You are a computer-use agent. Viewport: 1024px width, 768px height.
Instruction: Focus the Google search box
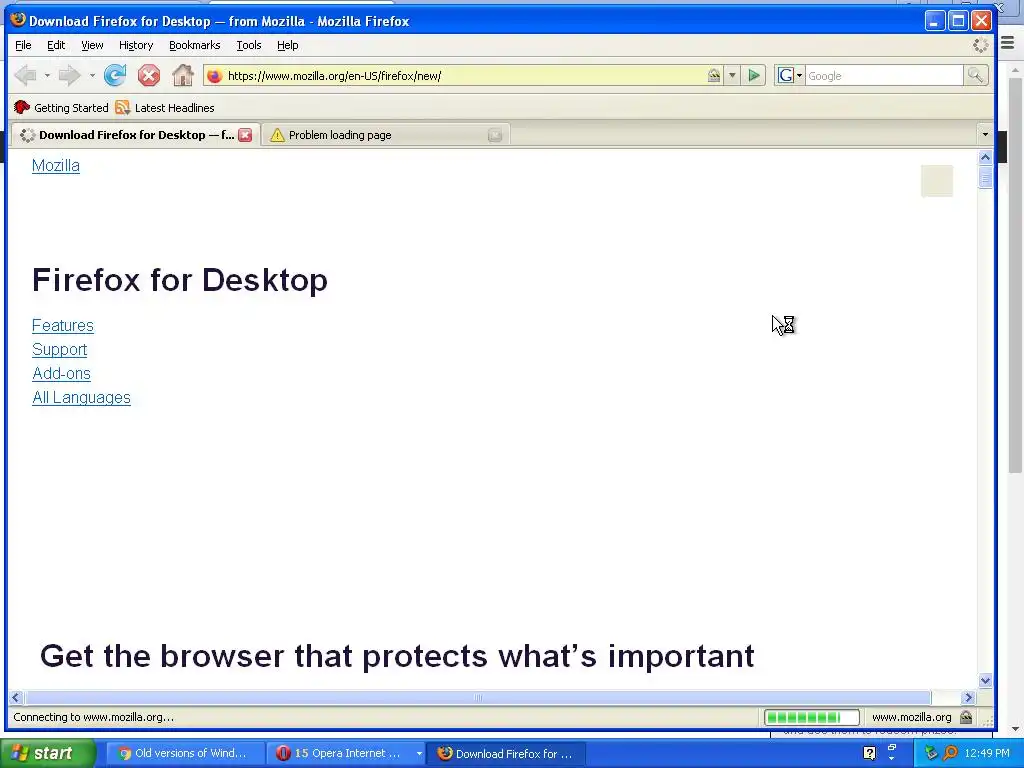(884, 76)
